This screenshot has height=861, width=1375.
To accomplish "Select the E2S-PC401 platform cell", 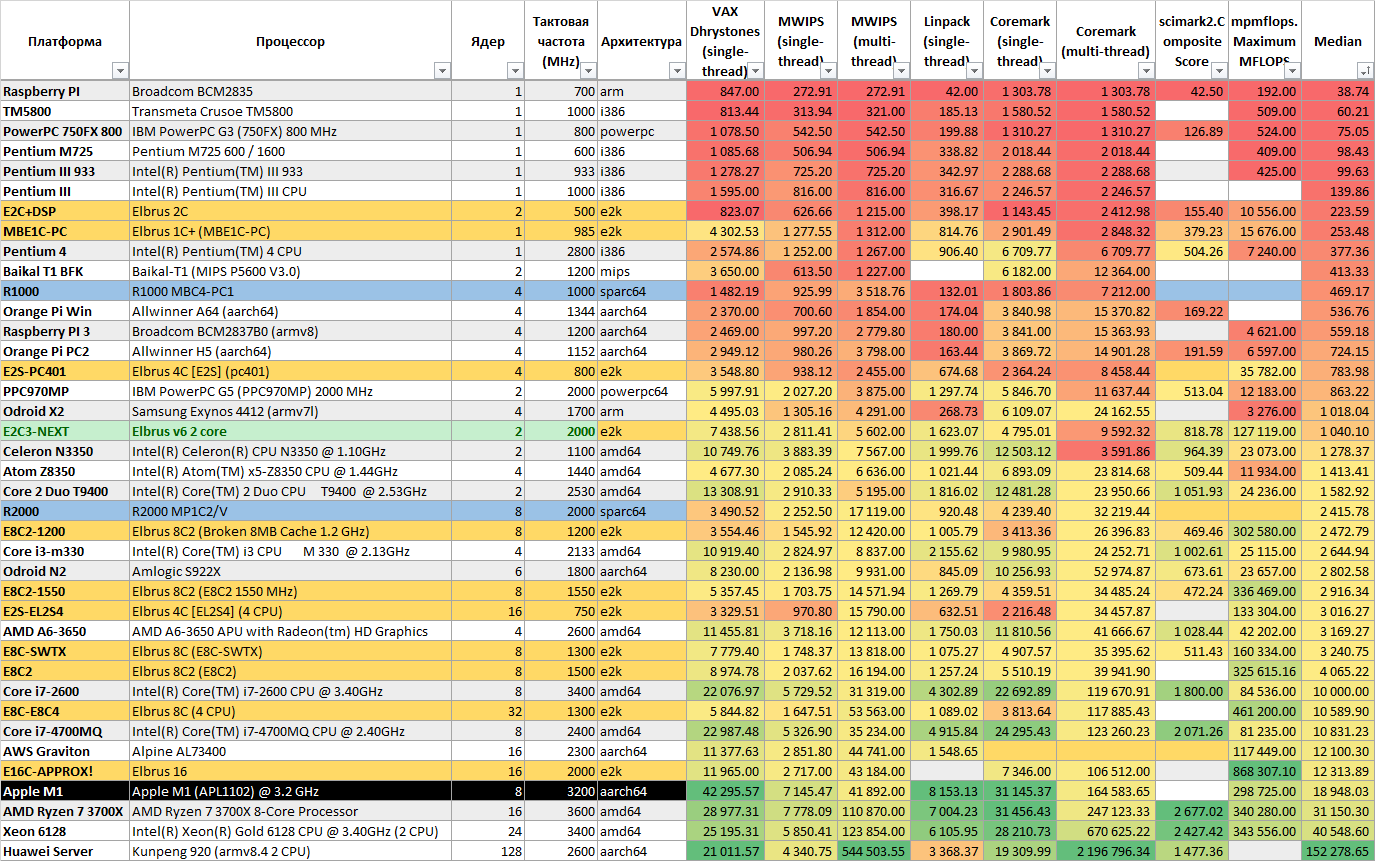I will point(65,371).
